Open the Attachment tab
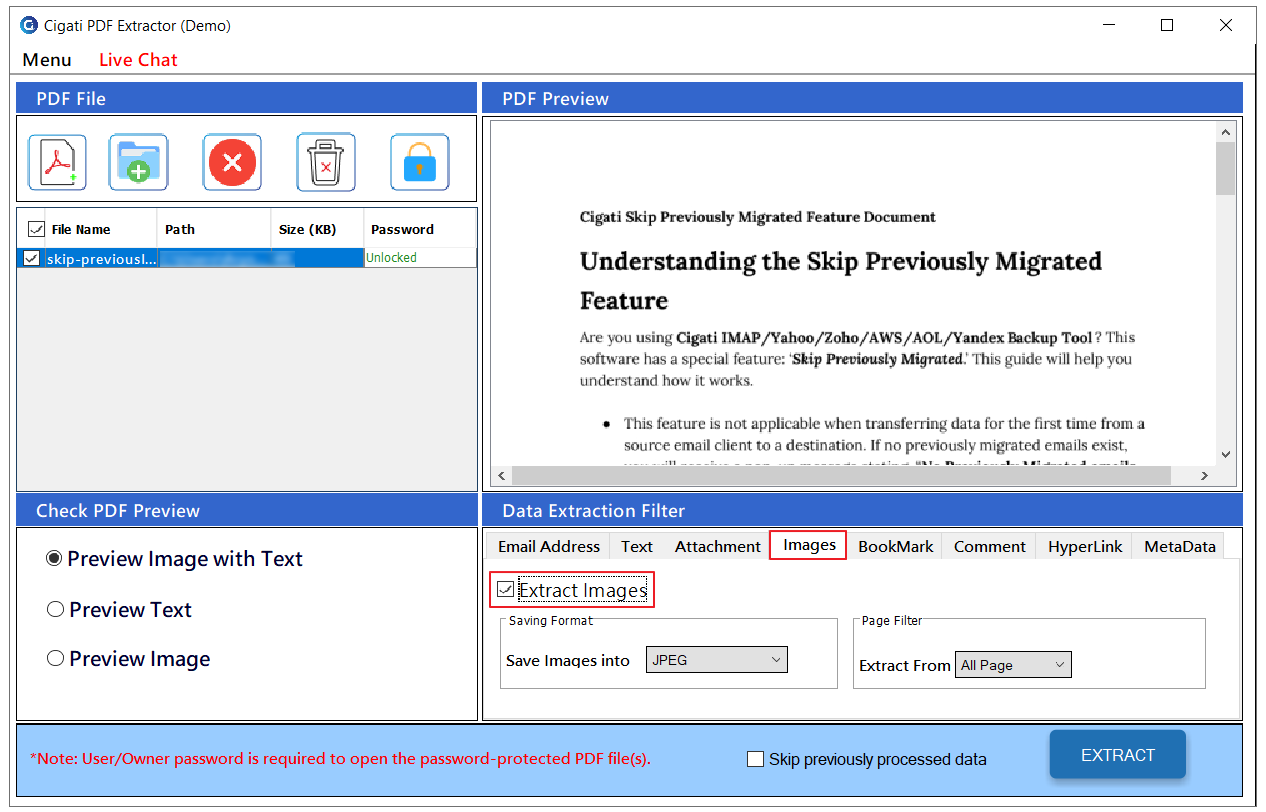 click(718, 546)
